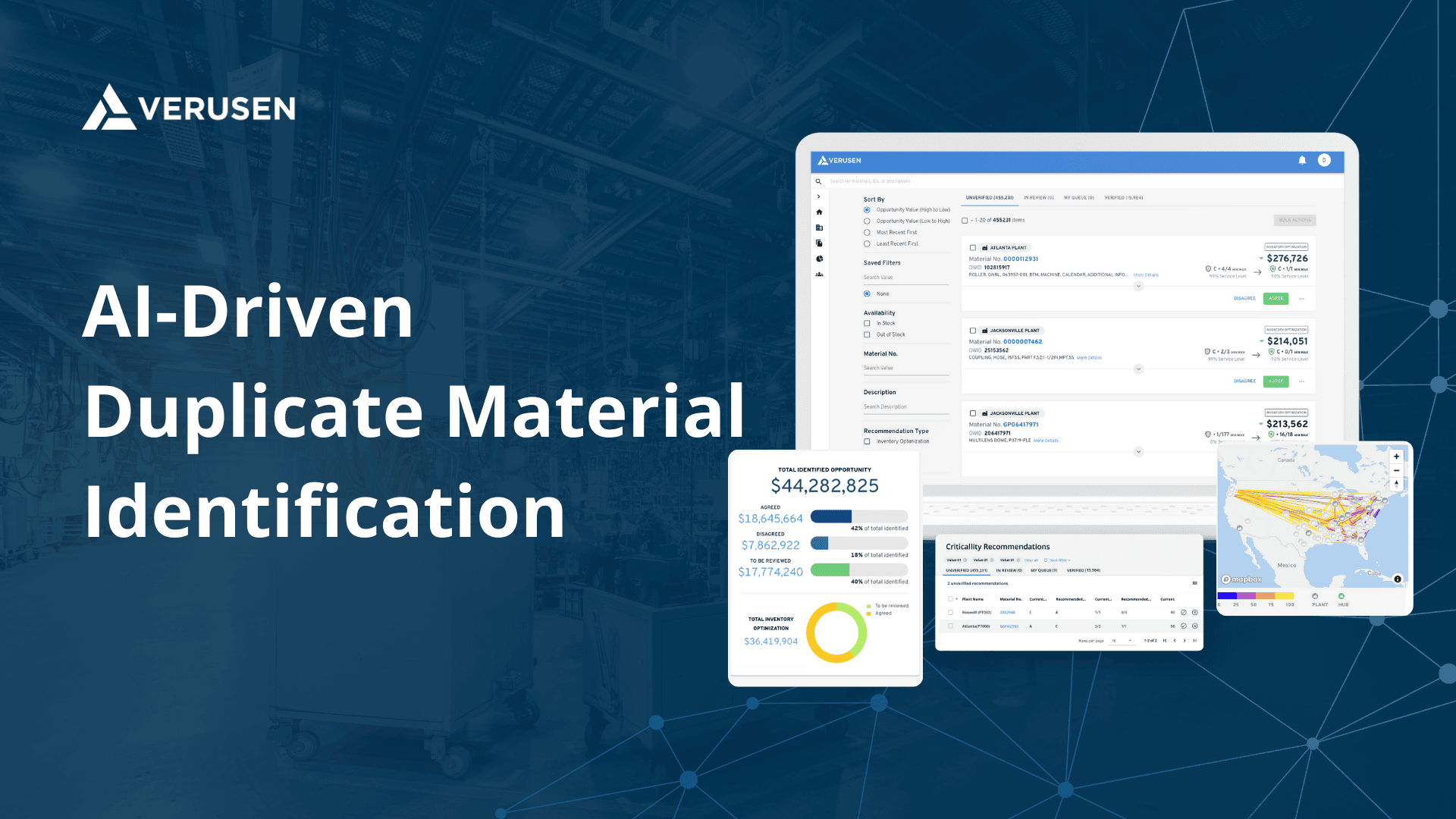
Task: Click the documents copy sidebar icon
Action: point(819,243)
